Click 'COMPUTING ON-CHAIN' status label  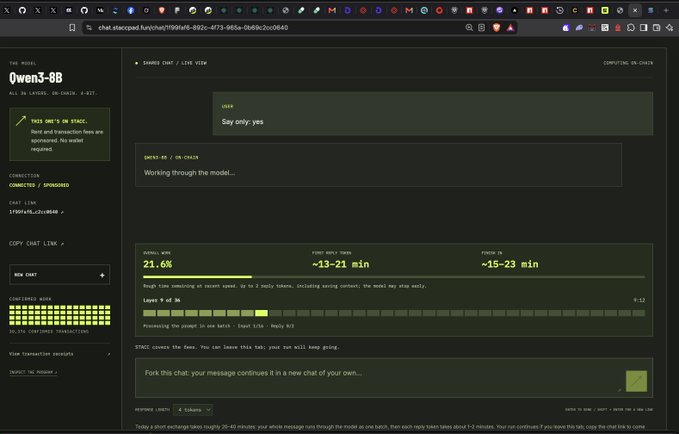pos(628,63)
